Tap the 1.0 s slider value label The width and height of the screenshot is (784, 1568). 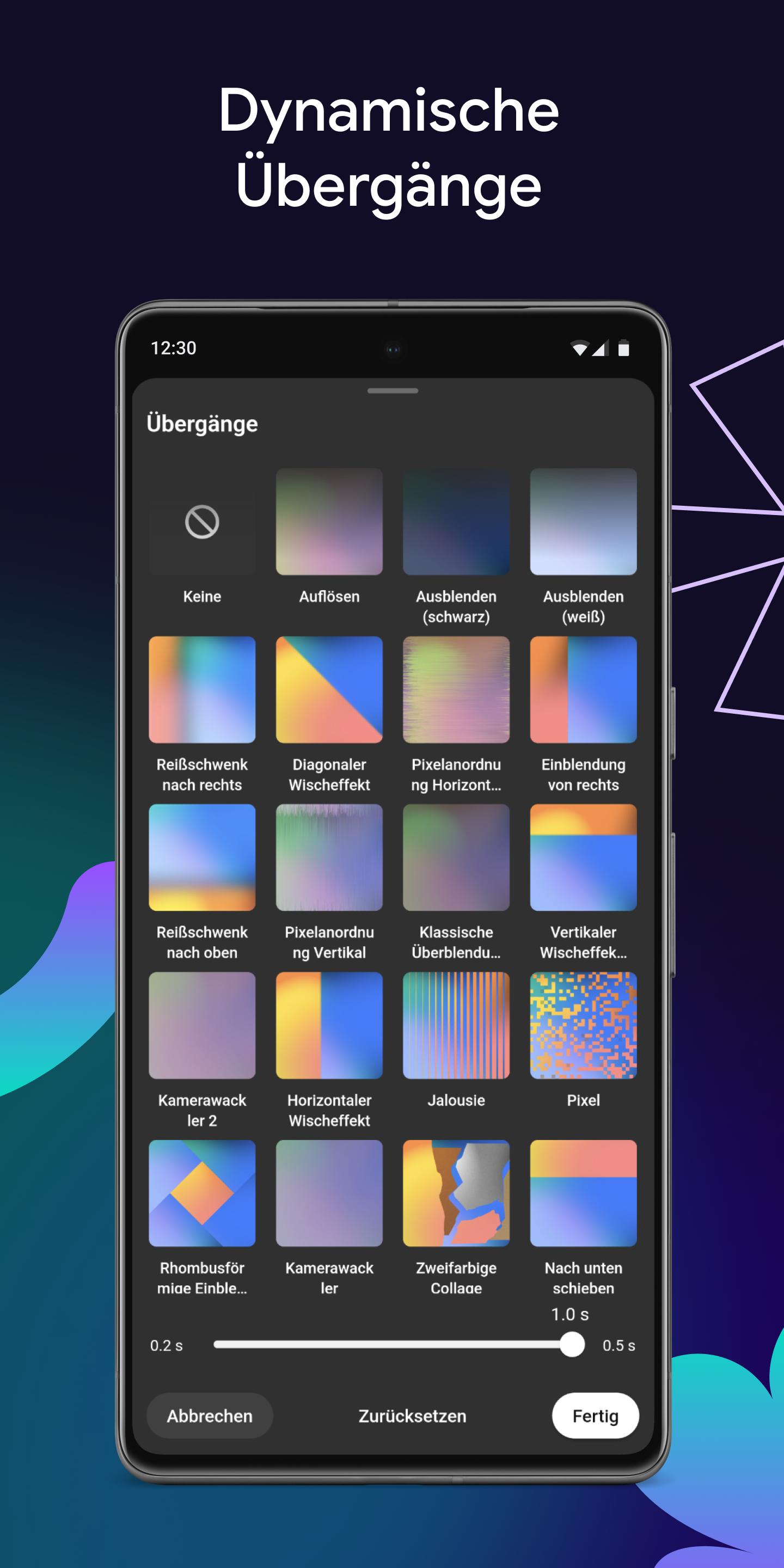tap(569, 1314)
